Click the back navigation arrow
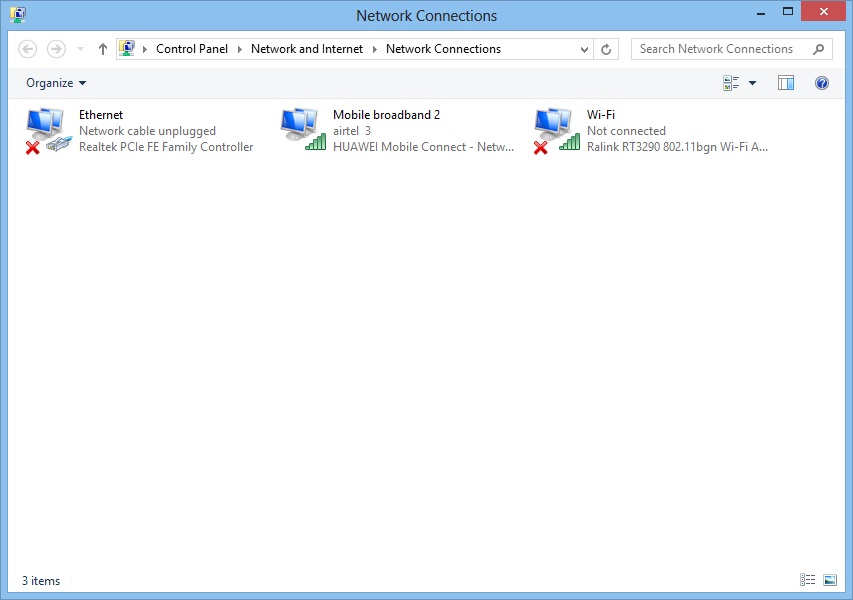 point(28,48)
